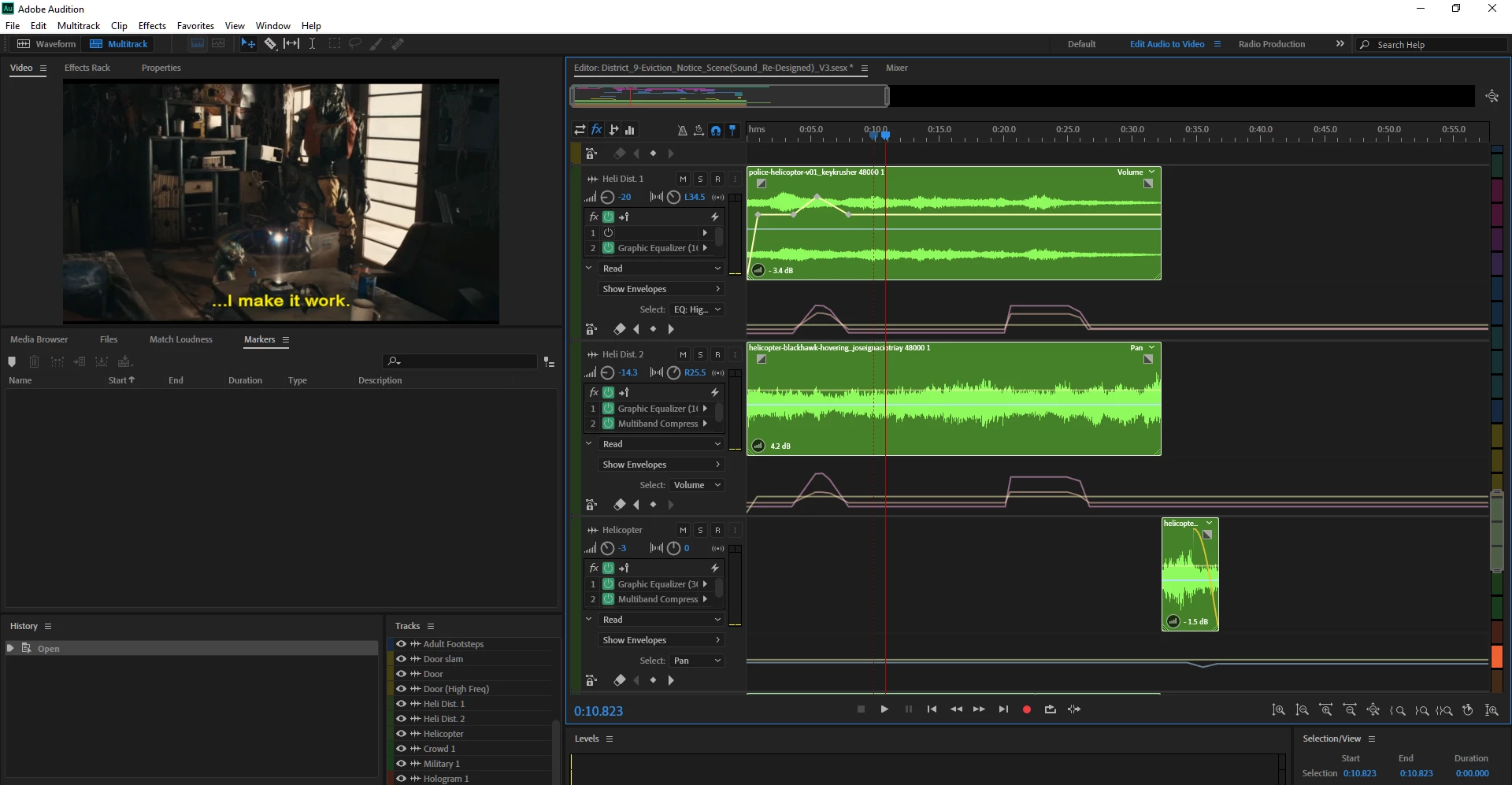Expand Show Envelopes for Heli Dist. 1
Image resolution: width=1512 pixels, height=785 pixels.
pos(661,289)
